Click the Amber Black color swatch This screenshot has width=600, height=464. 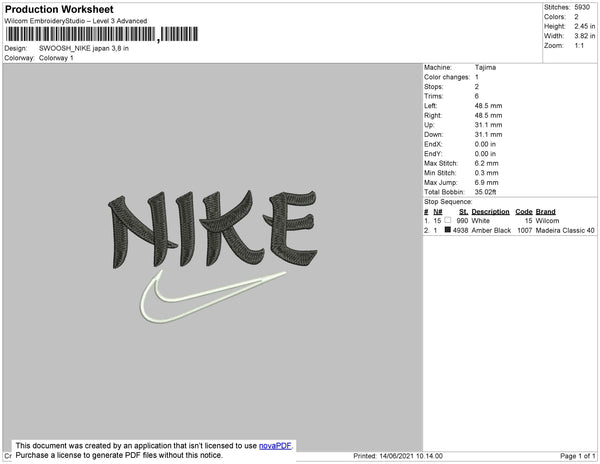[448, 230]
